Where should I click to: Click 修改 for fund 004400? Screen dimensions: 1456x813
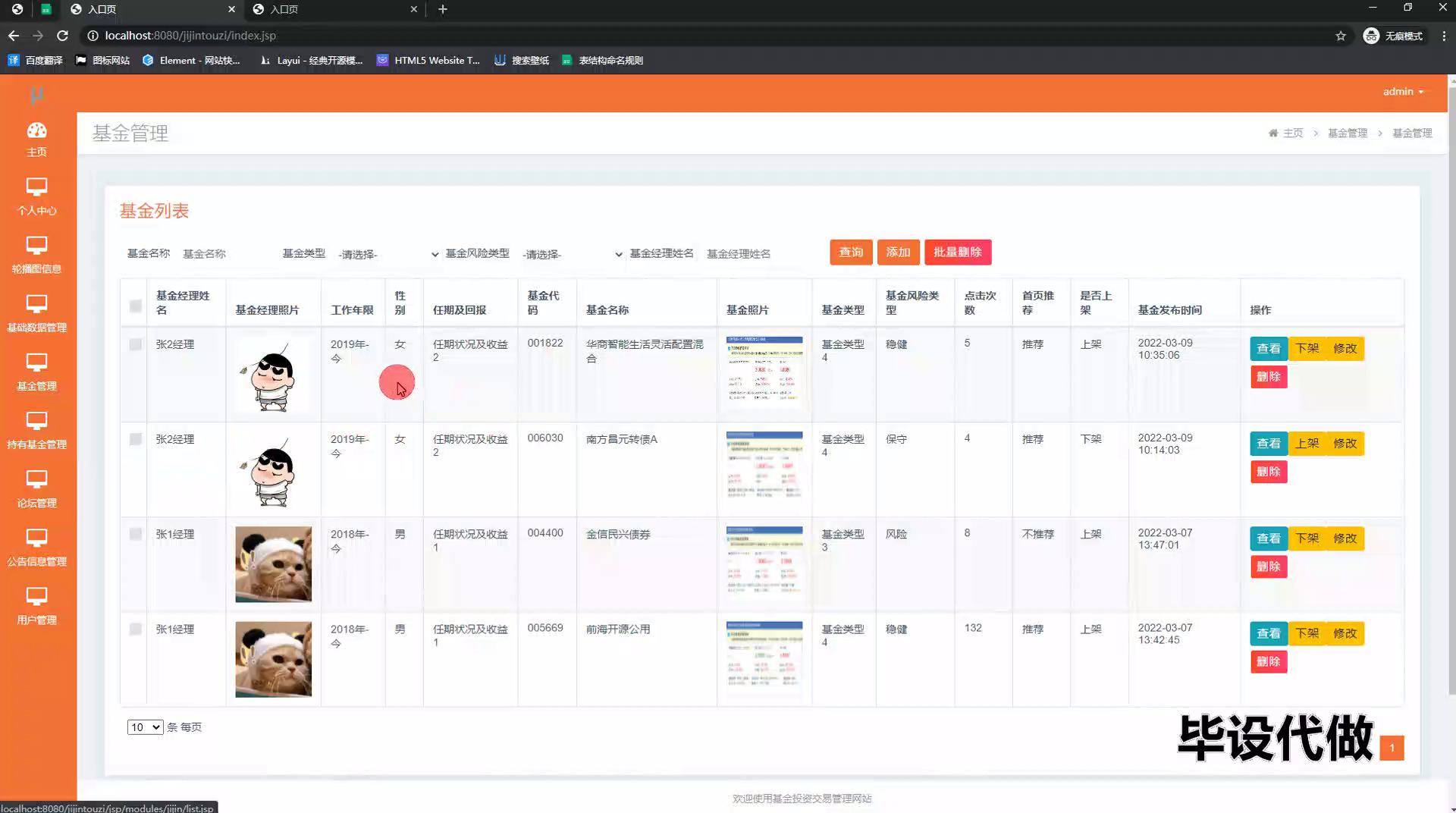coord(1345,538)
